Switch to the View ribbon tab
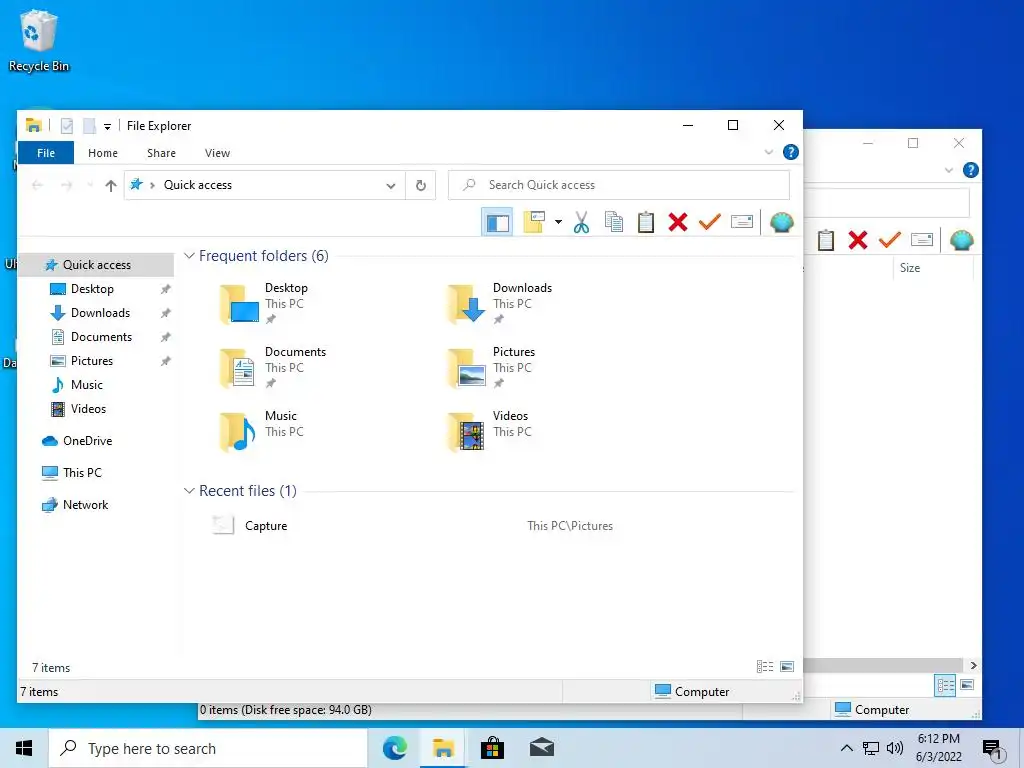The height and width of the screenshot is (768, 1024). (x=217, y=153)
